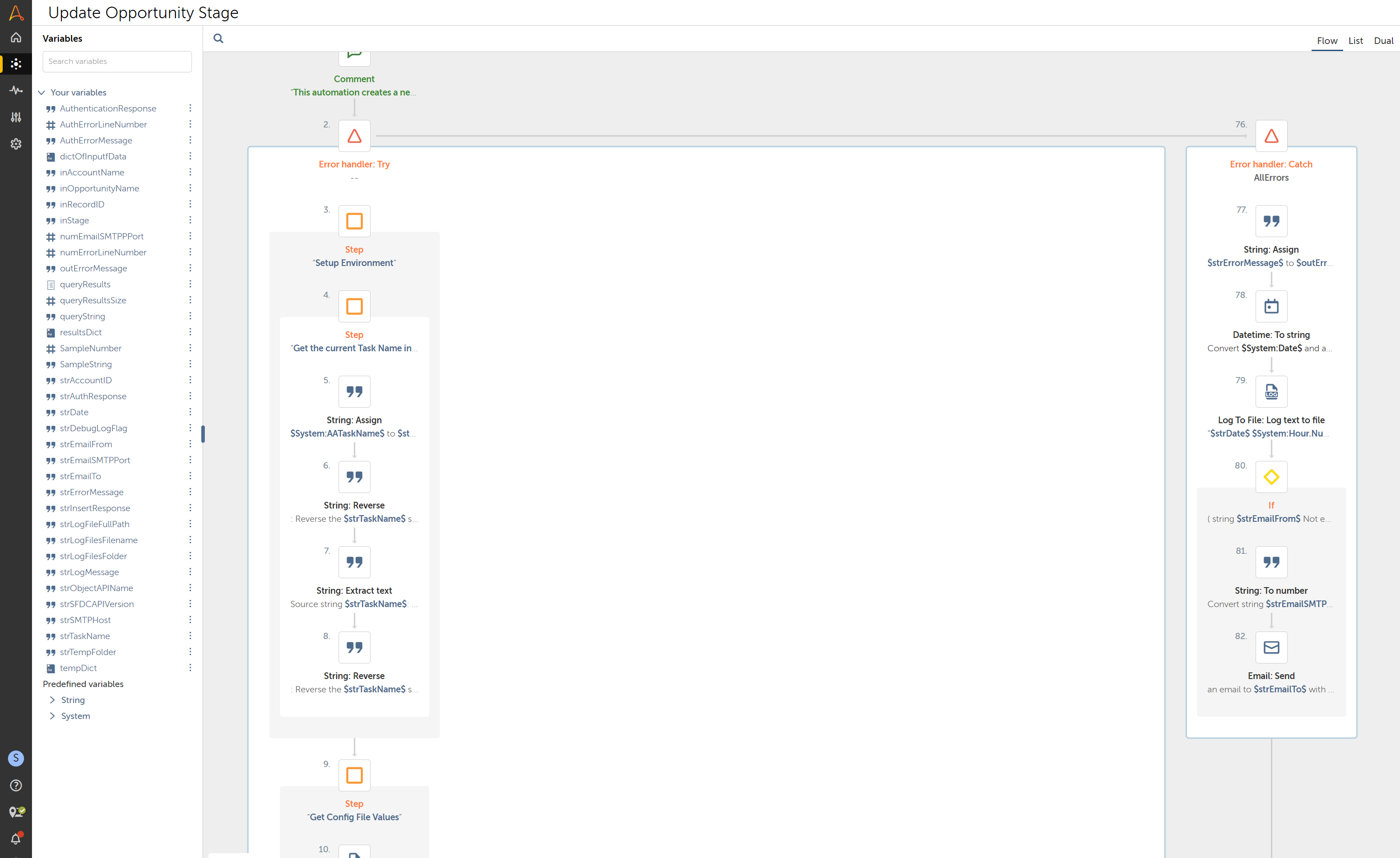Switch to the Dual view tab
The height and width of the screenshot is (858, 1400).
pyautogui.click(x=1383, y=41)
